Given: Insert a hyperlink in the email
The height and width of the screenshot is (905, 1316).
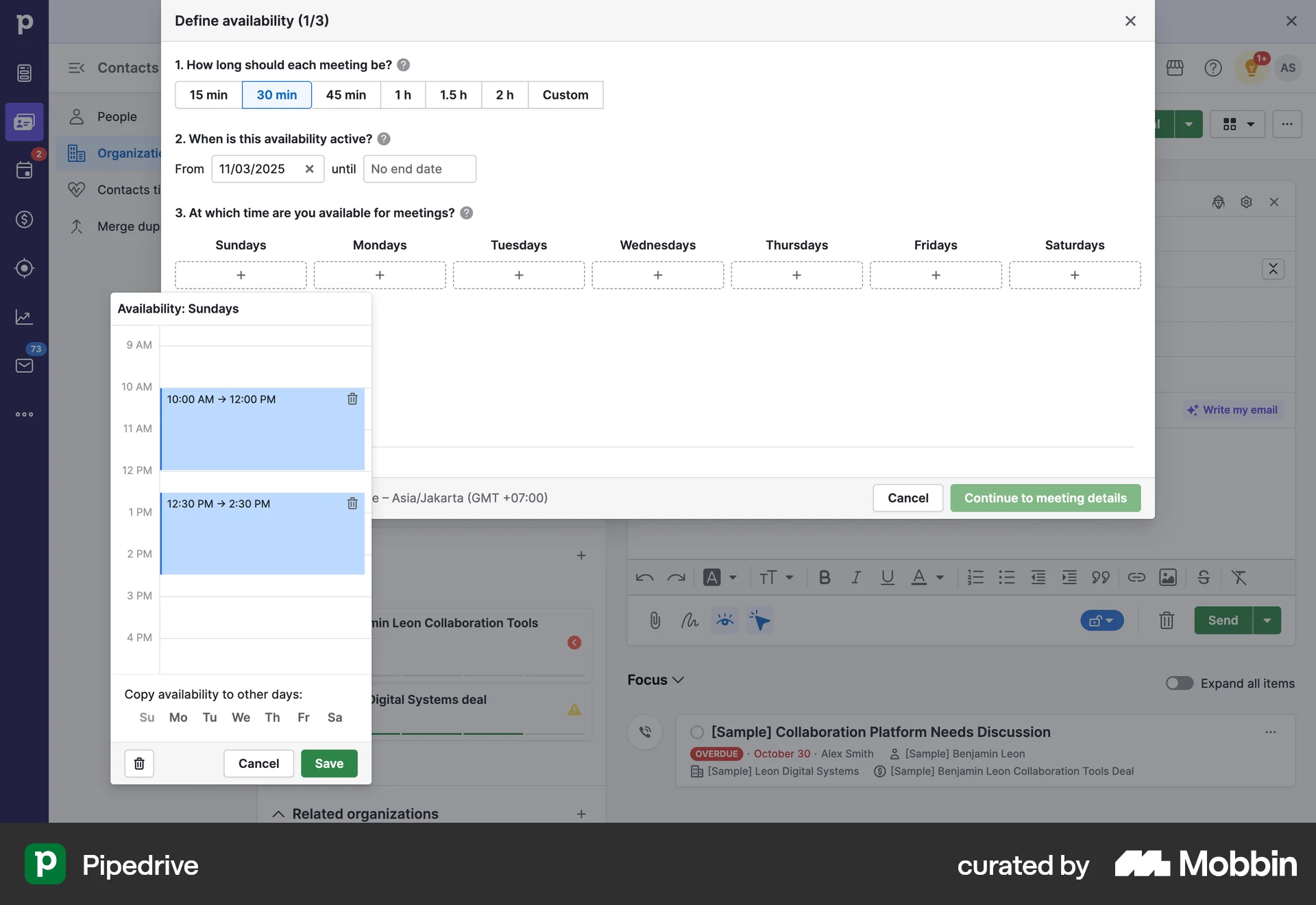Looking at the screenshot, I should tap(1136, 577).
